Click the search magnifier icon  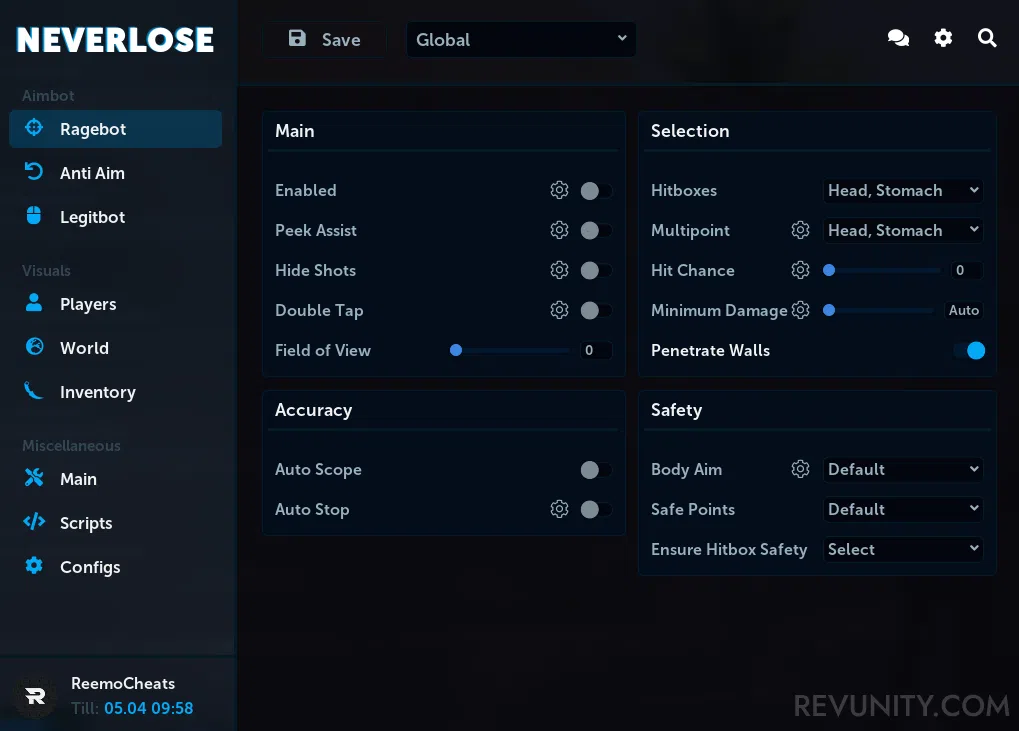pyautogui.click(x=987, y=38)
